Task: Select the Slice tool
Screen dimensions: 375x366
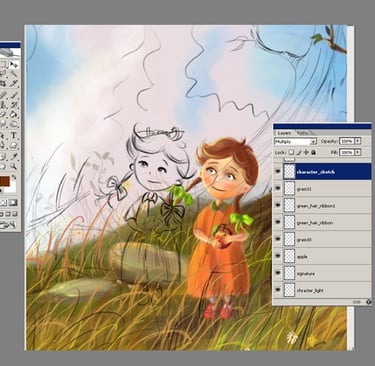Action: (14, 83)
